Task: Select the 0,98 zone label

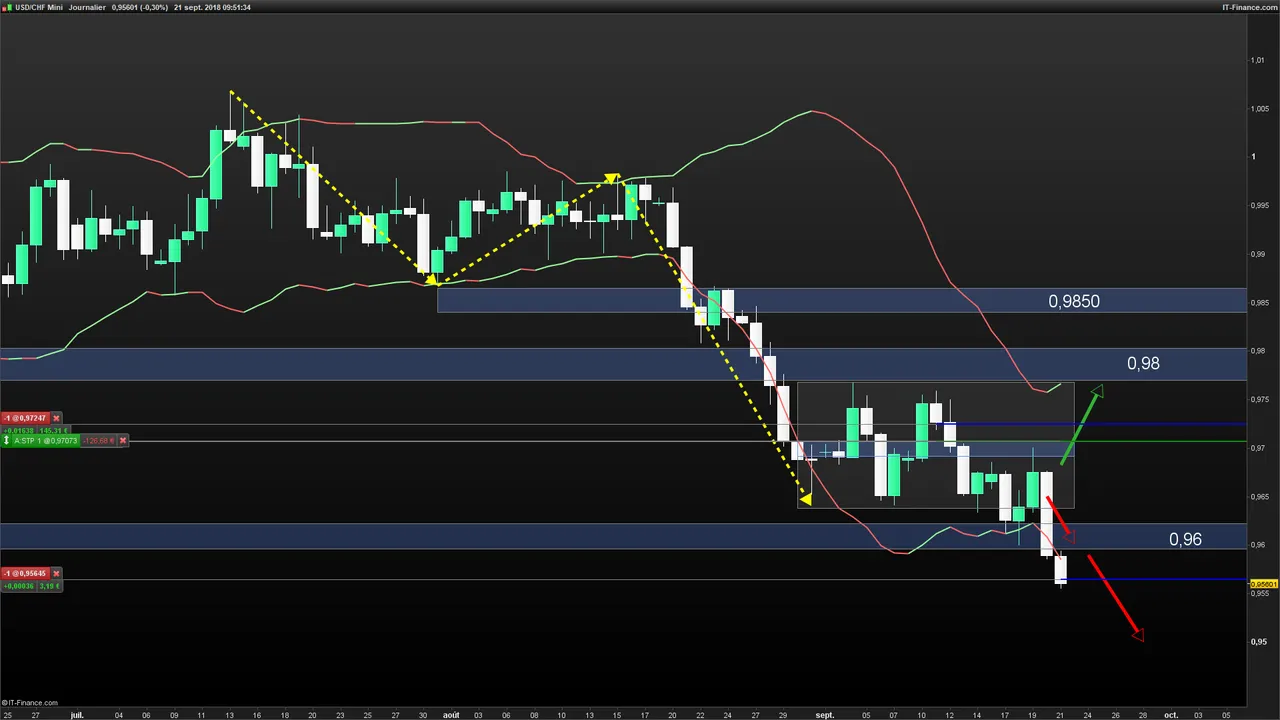Action: [x=1143, y=364]
